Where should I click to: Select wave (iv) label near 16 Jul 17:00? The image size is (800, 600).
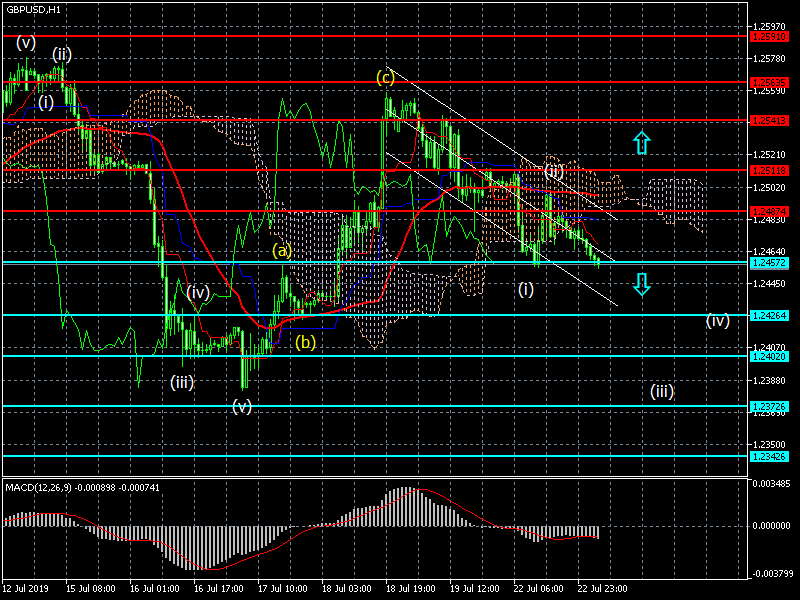point(198,292)
